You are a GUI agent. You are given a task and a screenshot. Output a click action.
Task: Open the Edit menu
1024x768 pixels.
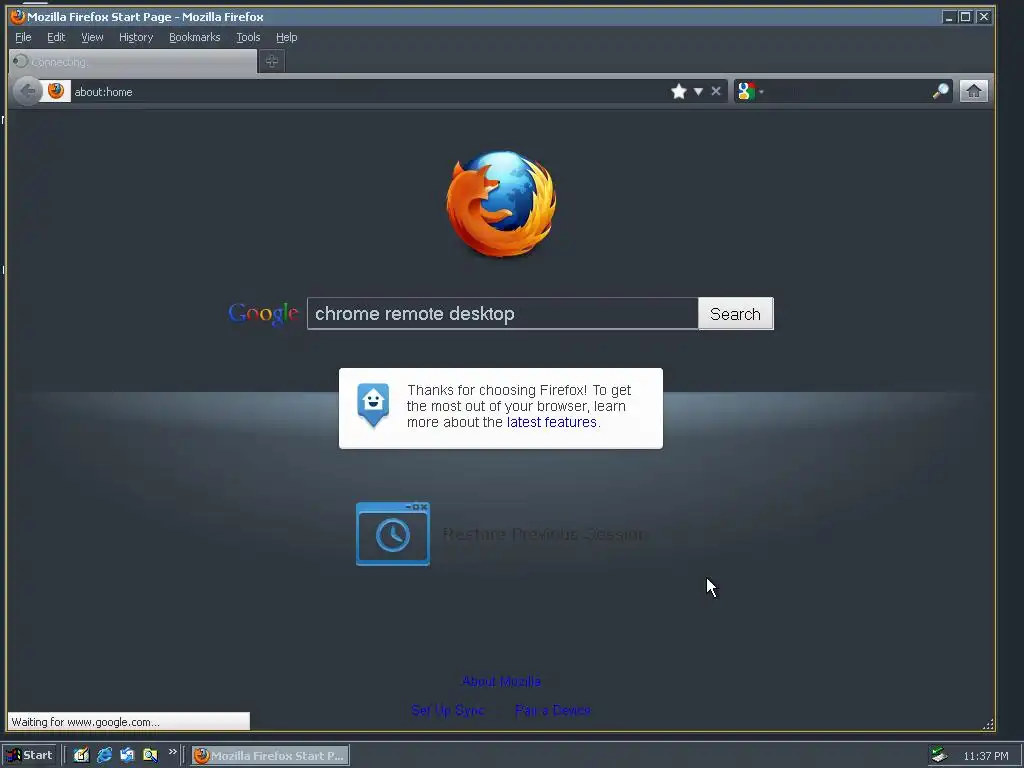tap(56, 37)
